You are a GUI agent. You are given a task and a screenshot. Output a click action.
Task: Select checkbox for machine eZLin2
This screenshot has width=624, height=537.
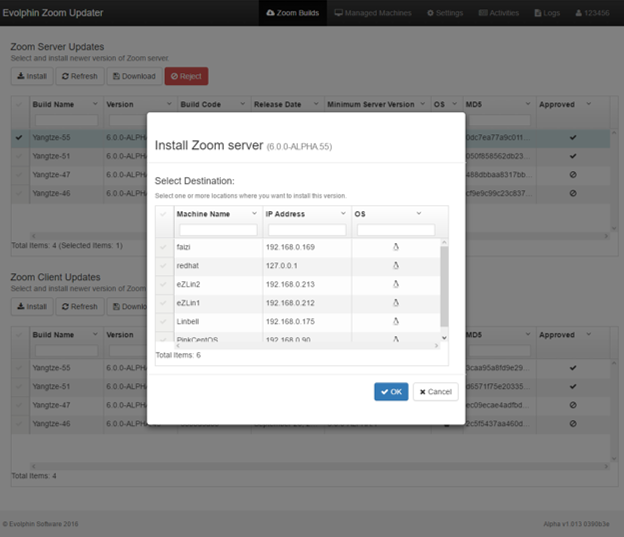coord(163,284)
